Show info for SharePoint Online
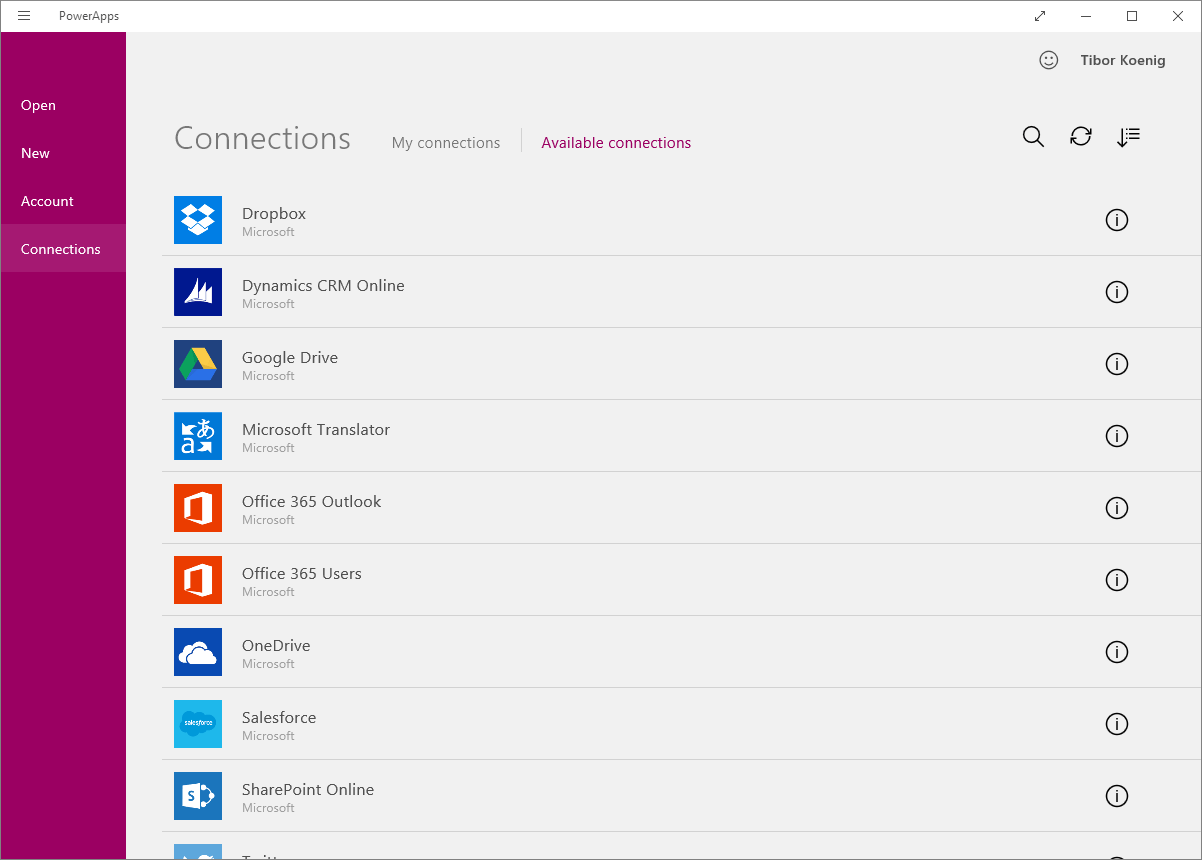Viewport: 1202px width, 860px height. tap(1117, 796)
